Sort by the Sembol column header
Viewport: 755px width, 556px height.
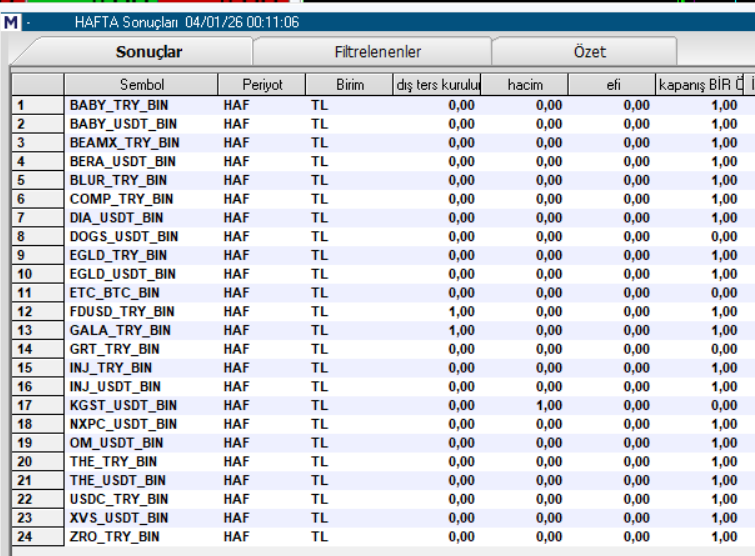pos(142,85)
